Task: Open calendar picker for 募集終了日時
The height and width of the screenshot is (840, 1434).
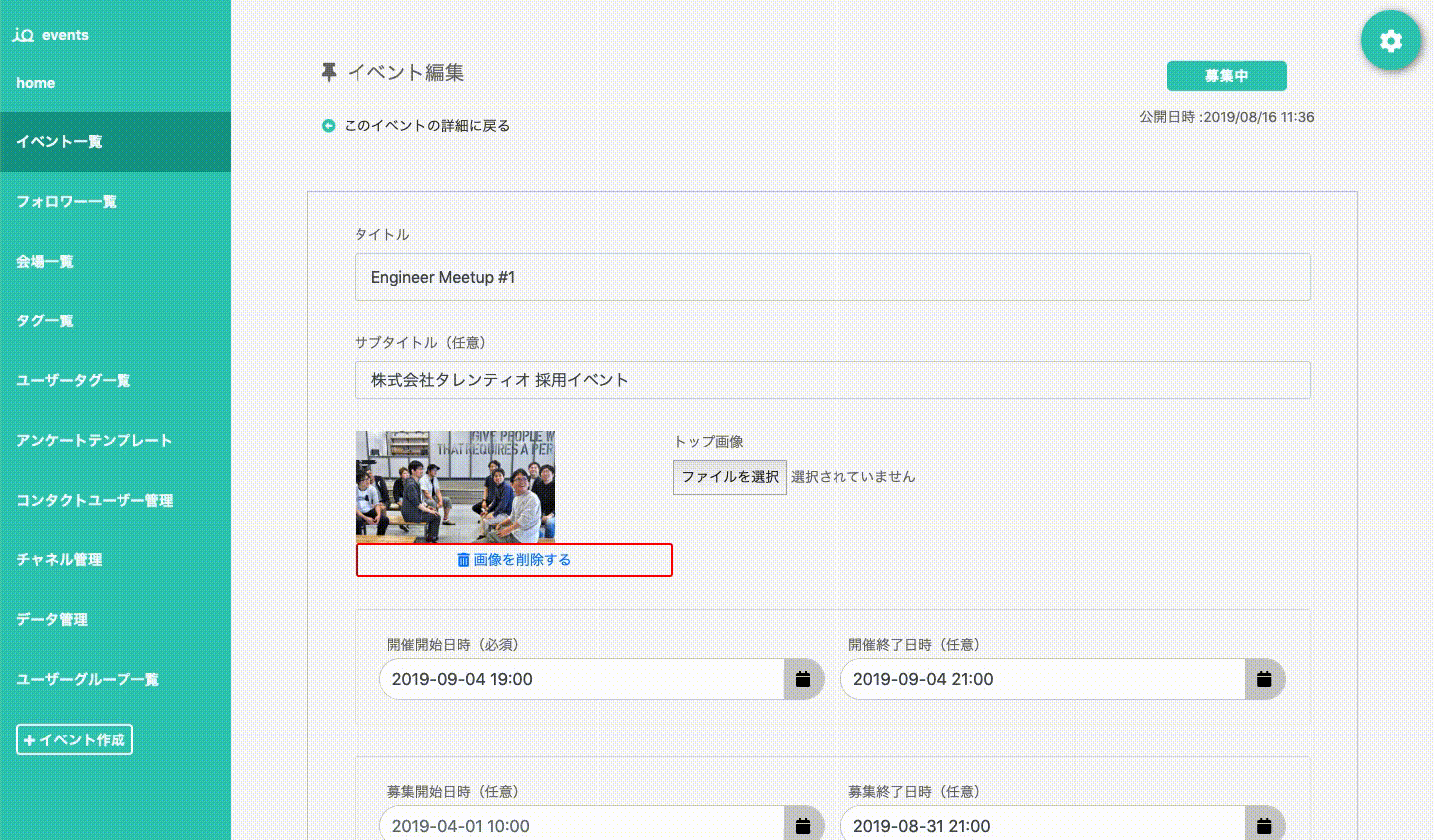Action: click(x=1264, y=825)
